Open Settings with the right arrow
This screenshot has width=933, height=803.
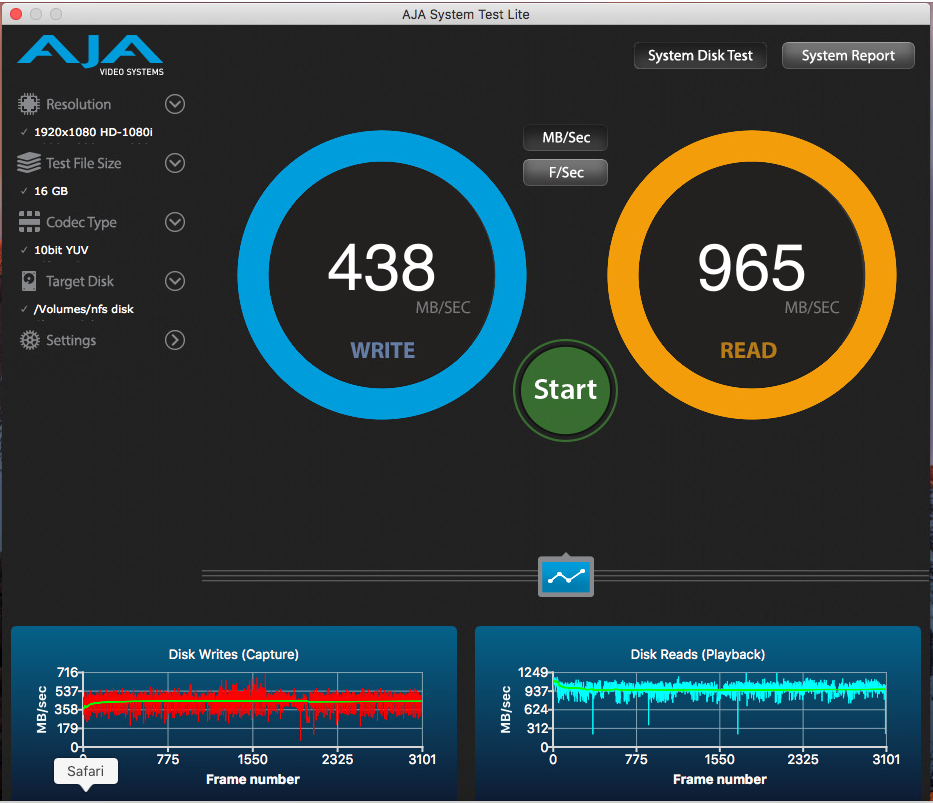click(x=174, y=340)
